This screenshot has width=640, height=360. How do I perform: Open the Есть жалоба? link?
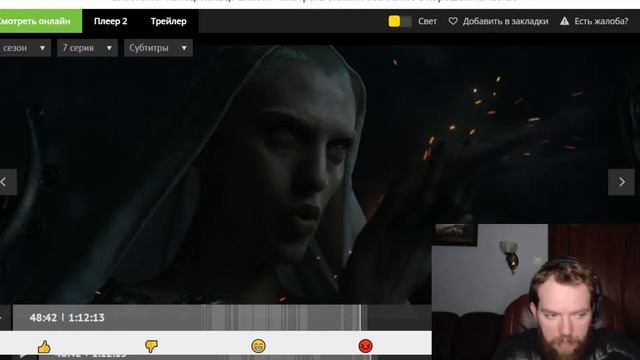tap(601, 21)
